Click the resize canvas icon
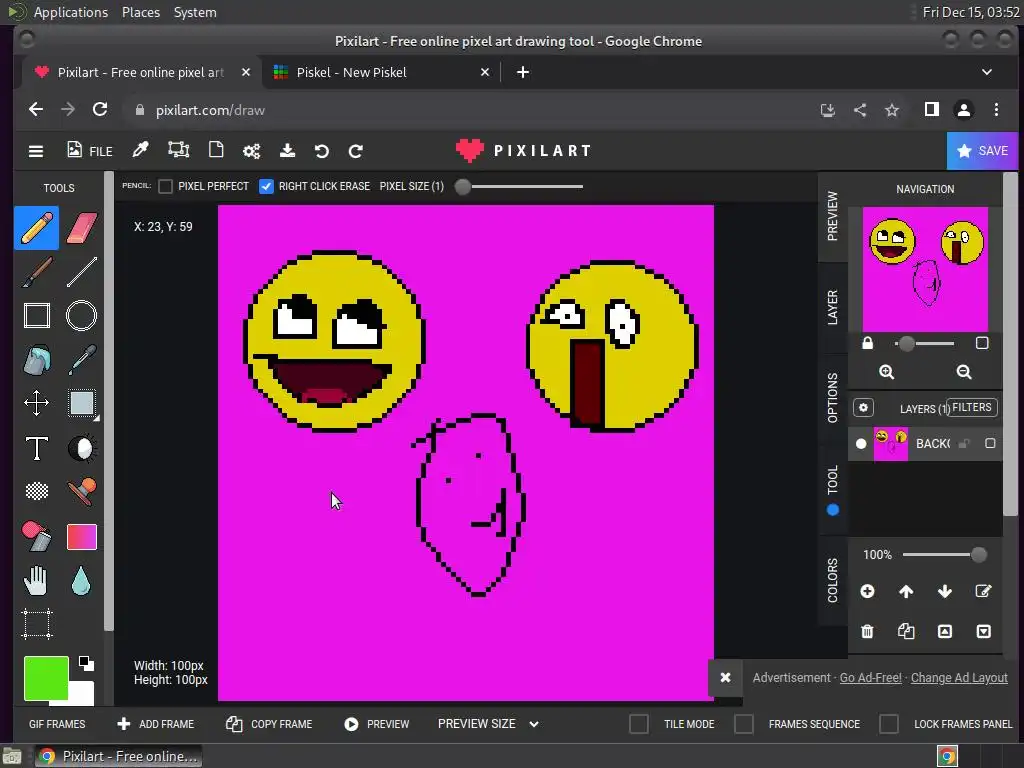This screenshot has width=1024, height=768. tap(178, 150)
